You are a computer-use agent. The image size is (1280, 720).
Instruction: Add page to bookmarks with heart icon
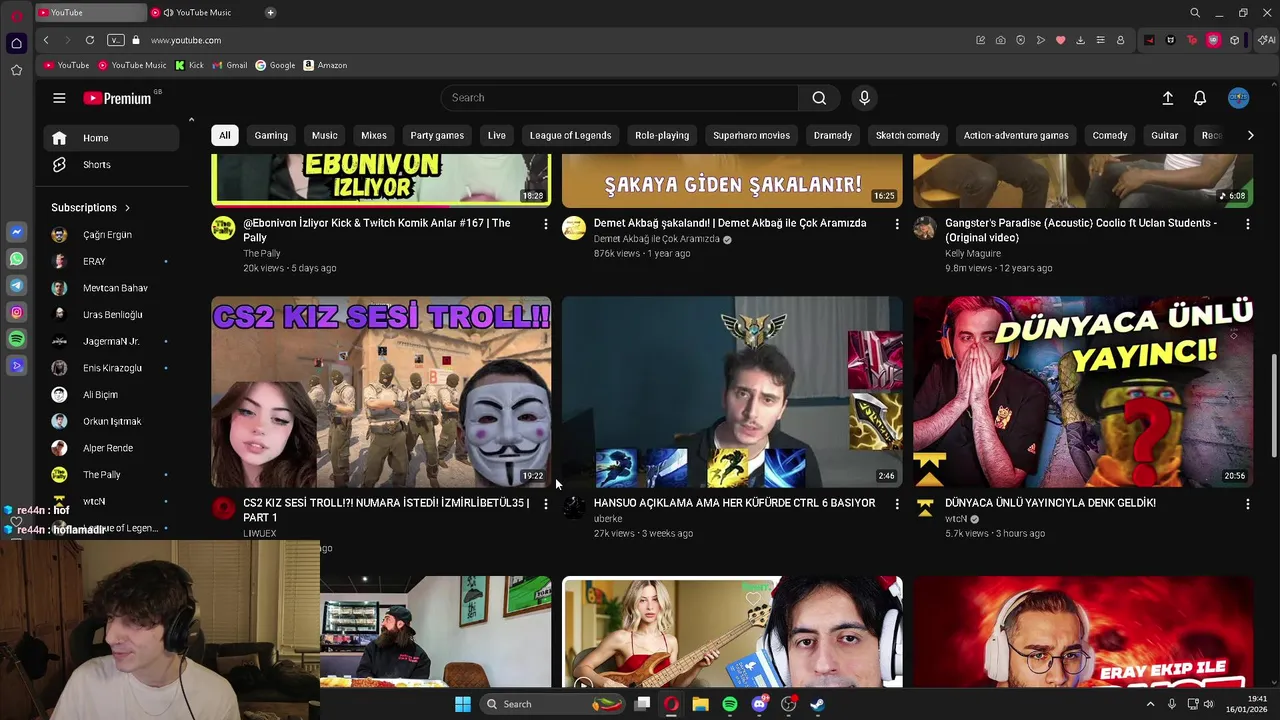tap(1060, 40)
